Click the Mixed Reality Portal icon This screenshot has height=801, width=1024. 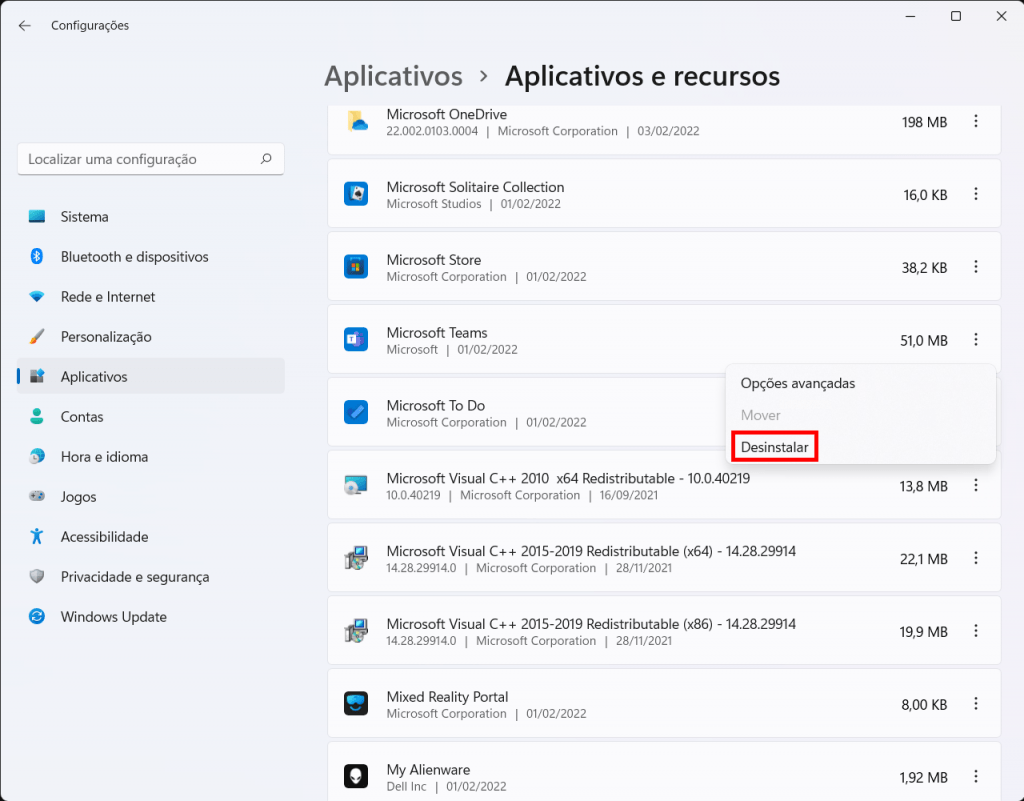[x=356, y=704]
